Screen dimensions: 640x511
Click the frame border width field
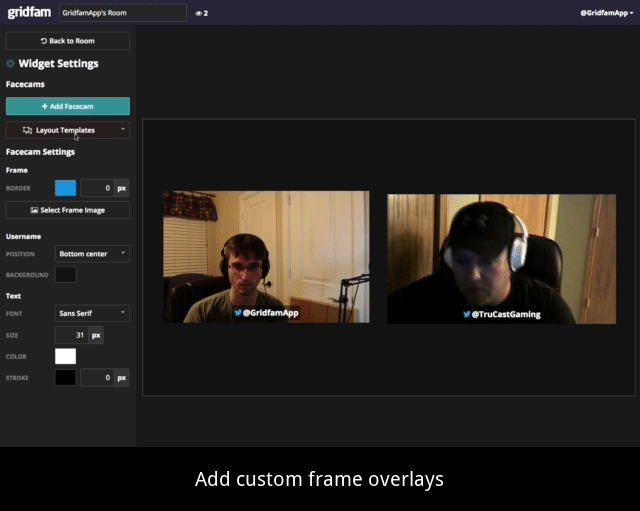pos(97,188)
